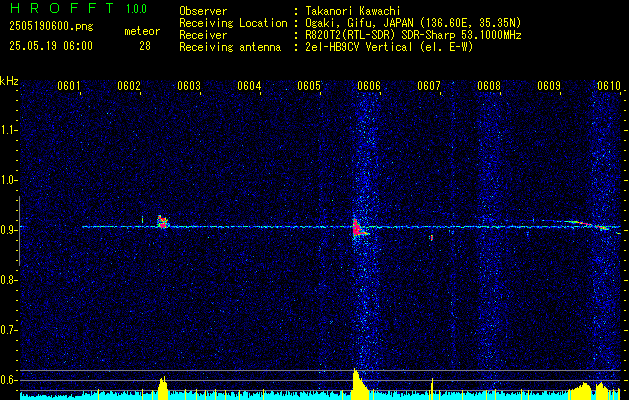
Task: Click the meteor echo burst after 0602
Action: click(163, 222)
